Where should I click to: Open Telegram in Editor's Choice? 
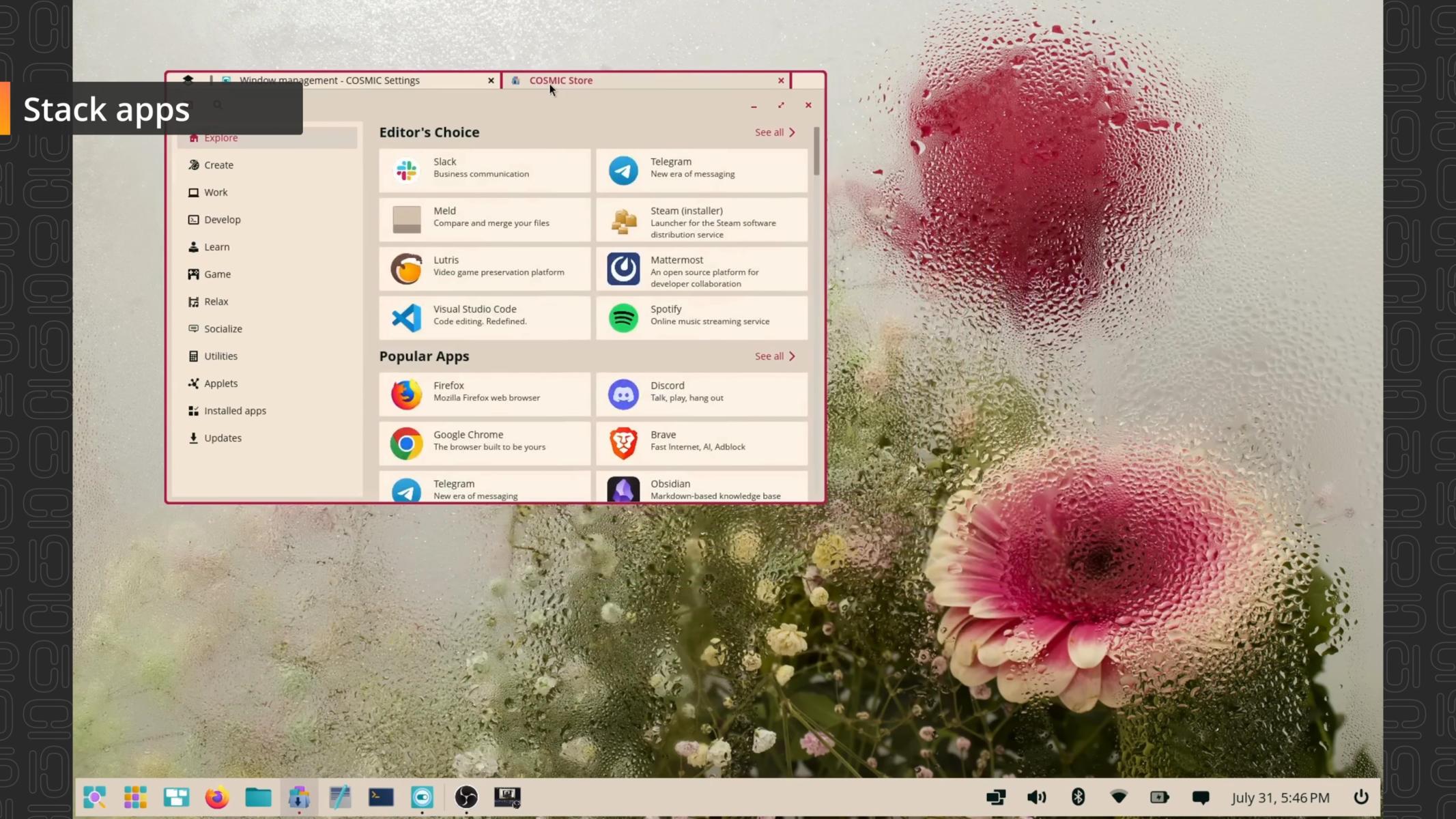702,170
